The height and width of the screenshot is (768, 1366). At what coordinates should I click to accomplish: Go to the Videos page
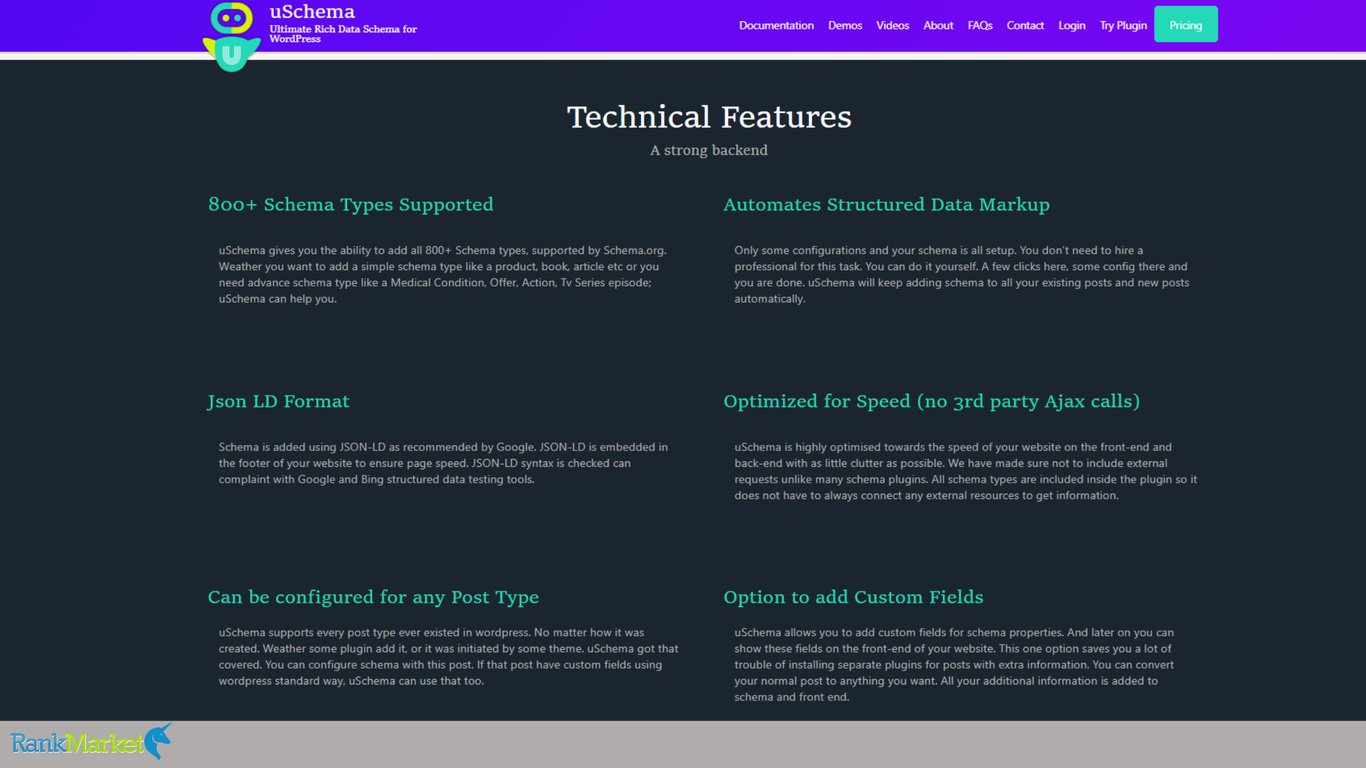tap(893, 25)
